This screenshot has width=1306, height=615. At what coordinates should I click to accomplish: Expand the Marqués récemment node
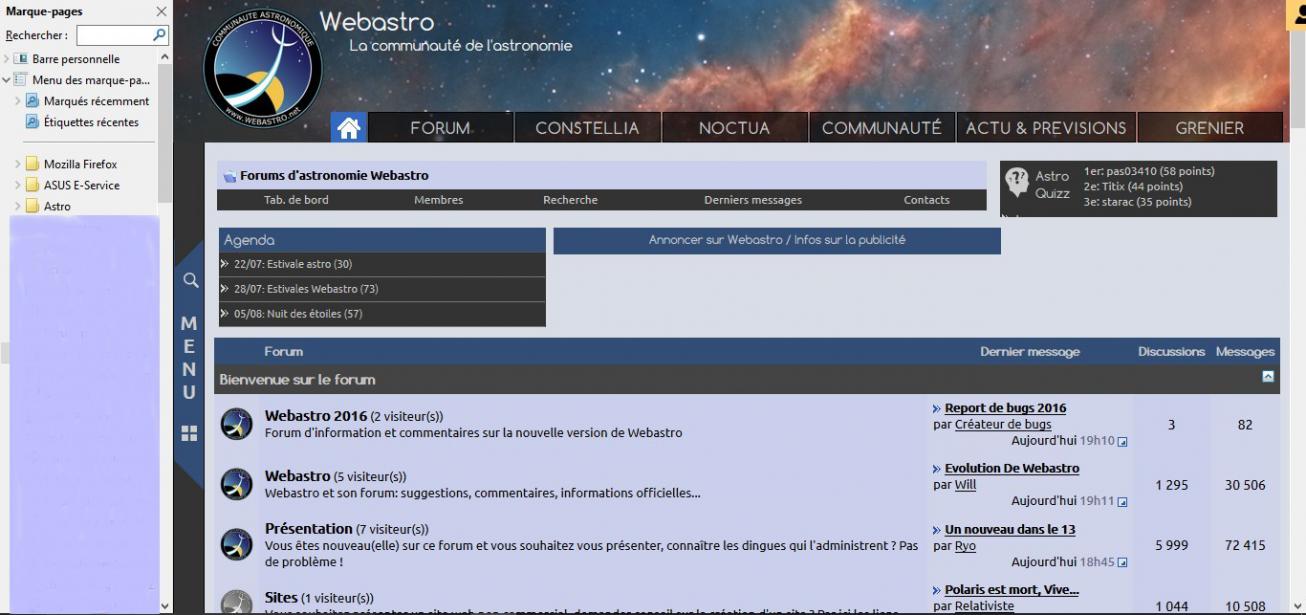[x=17, y=101]
